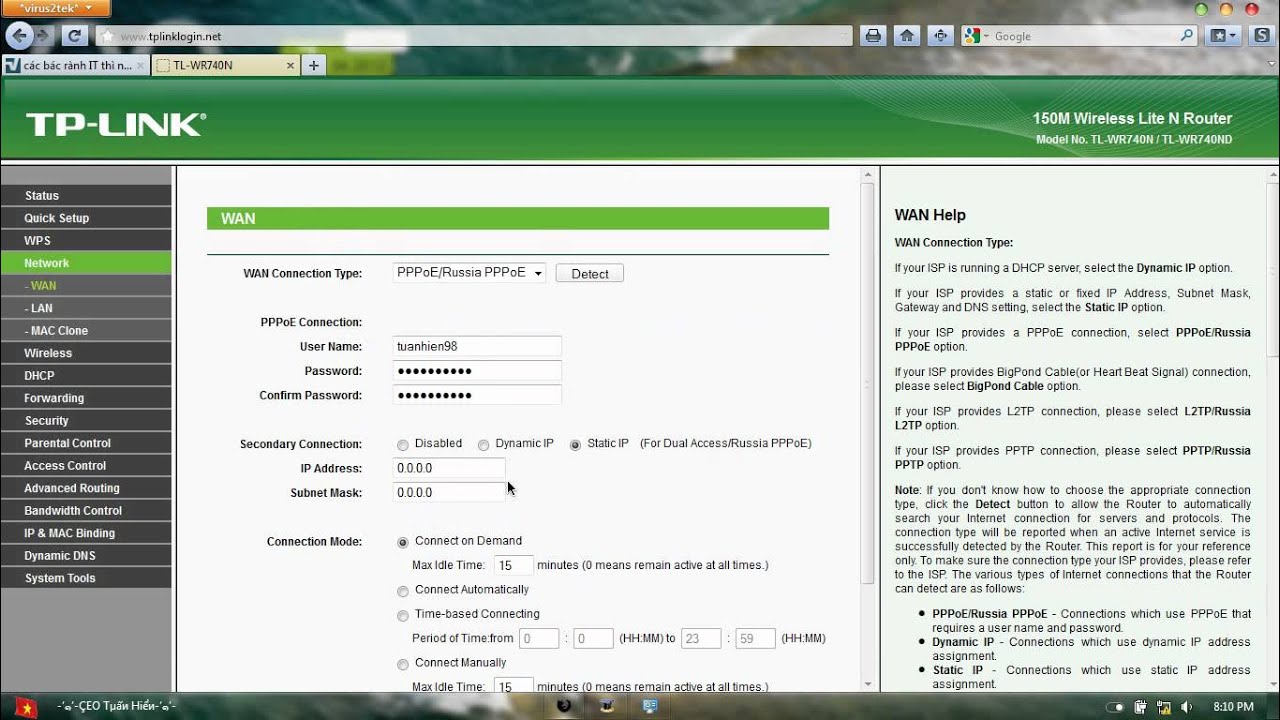Close the TL-WR740N tab
This screenshot has height=720, width=1280.
click(291, 66)
